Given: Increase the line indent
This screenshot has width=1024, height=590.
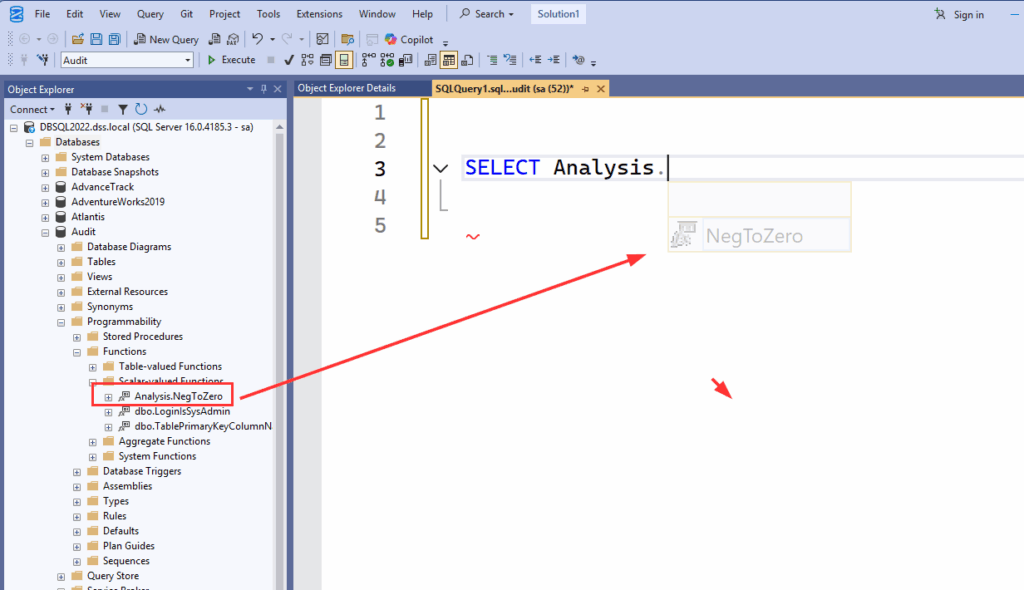Looking at the screenshot, I should (x=553, y=60).
